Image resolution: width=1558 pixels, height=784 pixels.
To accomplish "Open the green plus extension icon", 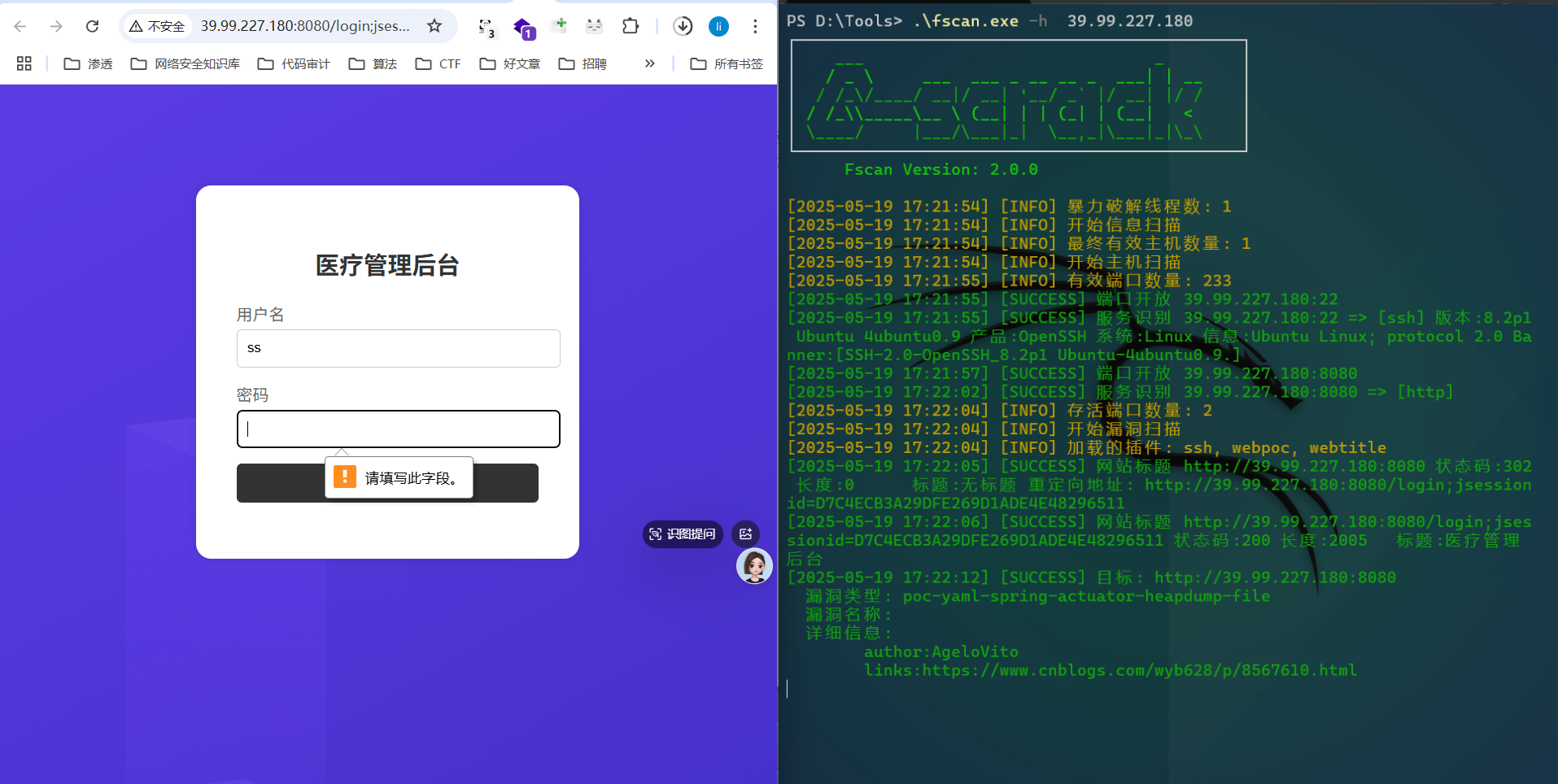I will (559, 26).
